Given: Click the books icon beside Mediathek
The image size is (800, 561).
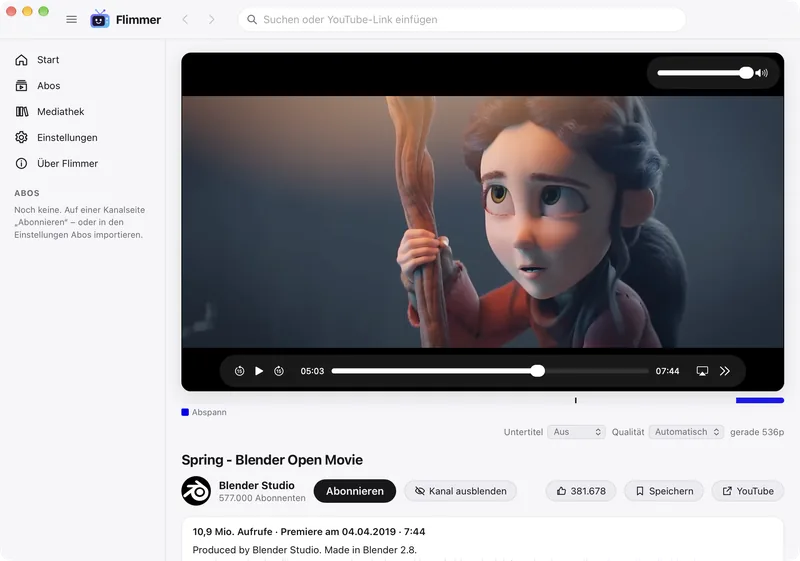Looking at the screenshot, I should [x=21, y=112].
